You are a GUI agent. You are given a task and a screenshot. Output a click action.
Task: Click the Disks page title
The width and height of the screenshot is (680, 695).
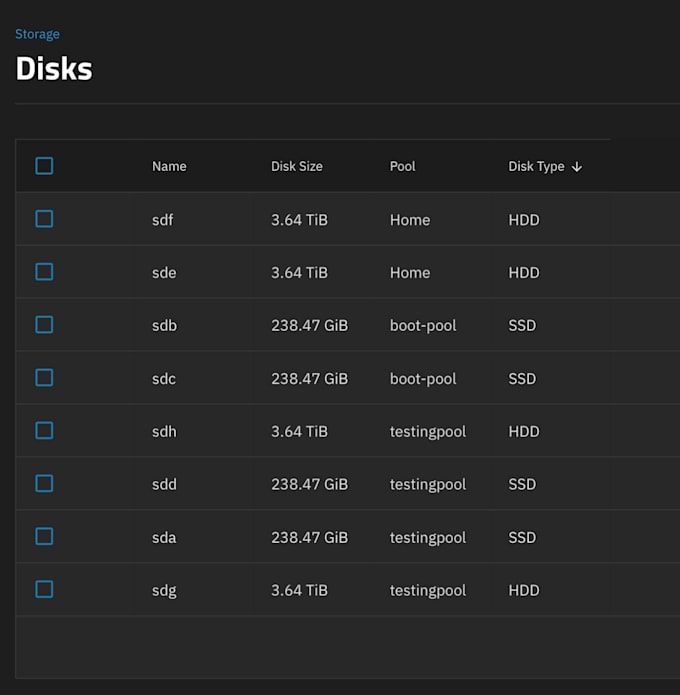click(x=54, y=69)
